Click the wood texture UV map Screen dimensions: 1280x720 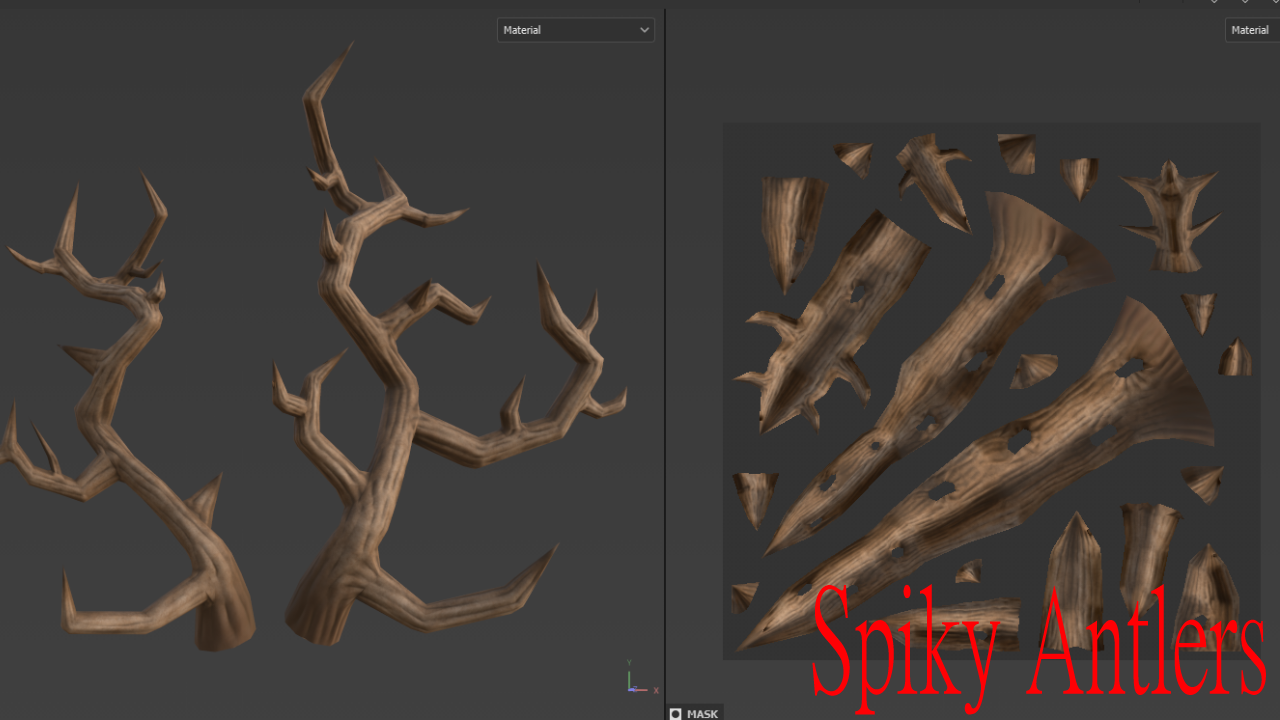pos(991,391)
